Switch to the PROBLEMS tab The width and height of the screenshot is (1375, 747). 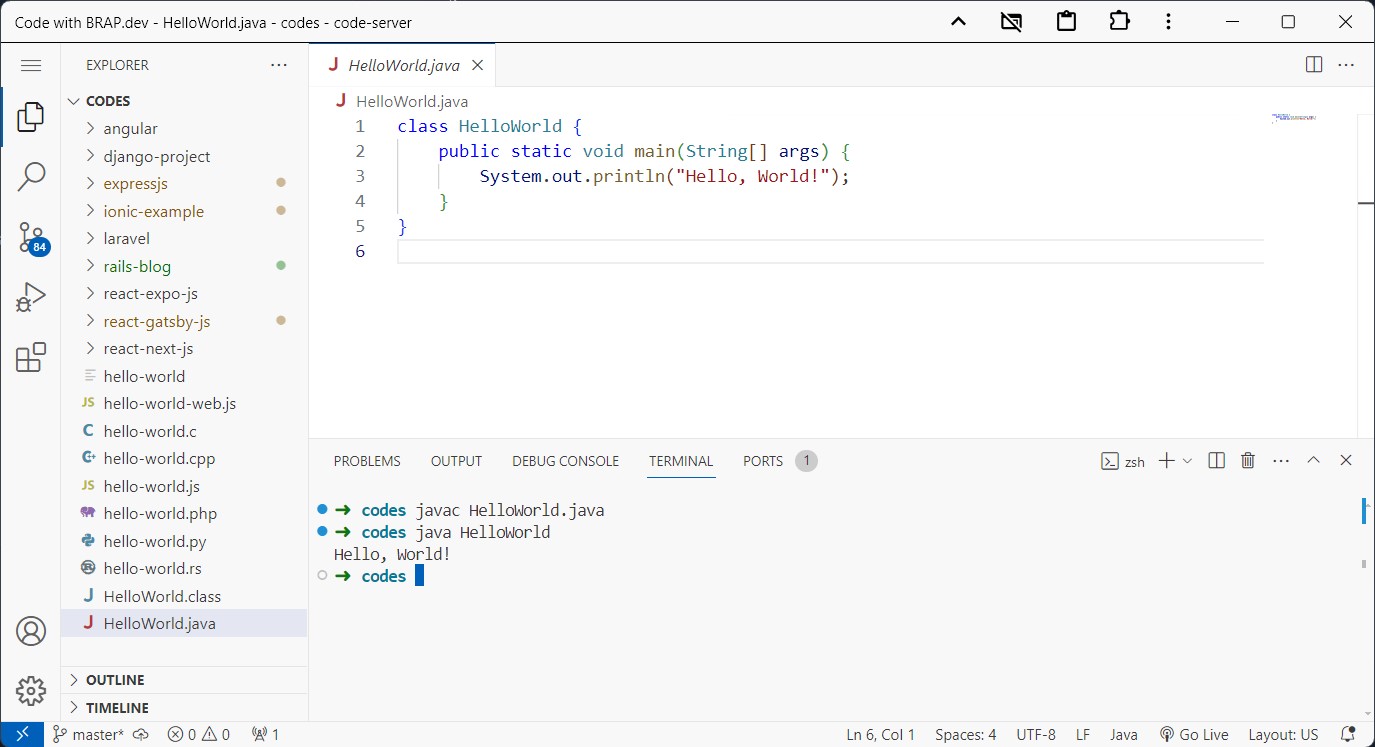point(367,461)
